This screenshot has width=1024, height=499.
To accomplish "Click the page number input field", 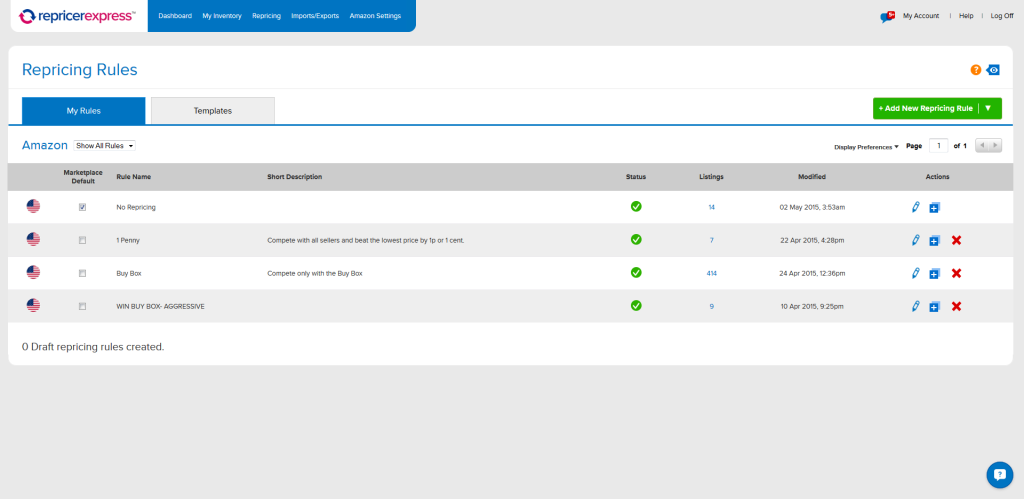I will pyautogui.click(x=938, y=146).
